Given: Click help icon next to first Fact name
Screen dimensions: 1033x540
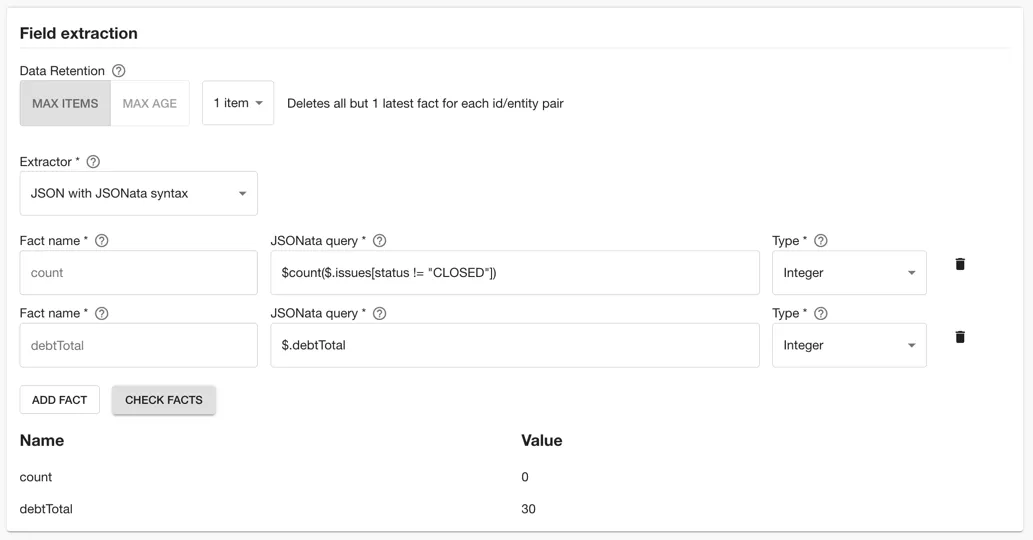Looking at the screenshot, I should (x=101, y=241).
